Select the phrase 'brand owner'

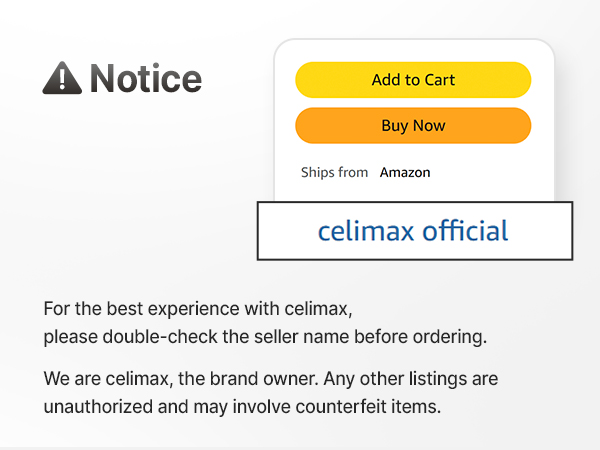tap(264, 379)
